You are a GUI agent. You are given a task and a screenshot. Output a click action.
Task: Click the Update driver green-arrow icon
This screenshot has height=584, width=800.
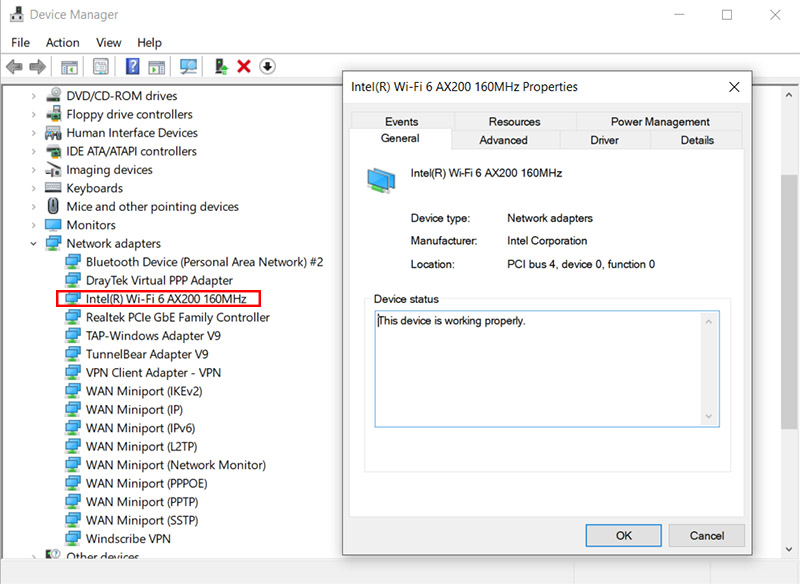point(221,66)
